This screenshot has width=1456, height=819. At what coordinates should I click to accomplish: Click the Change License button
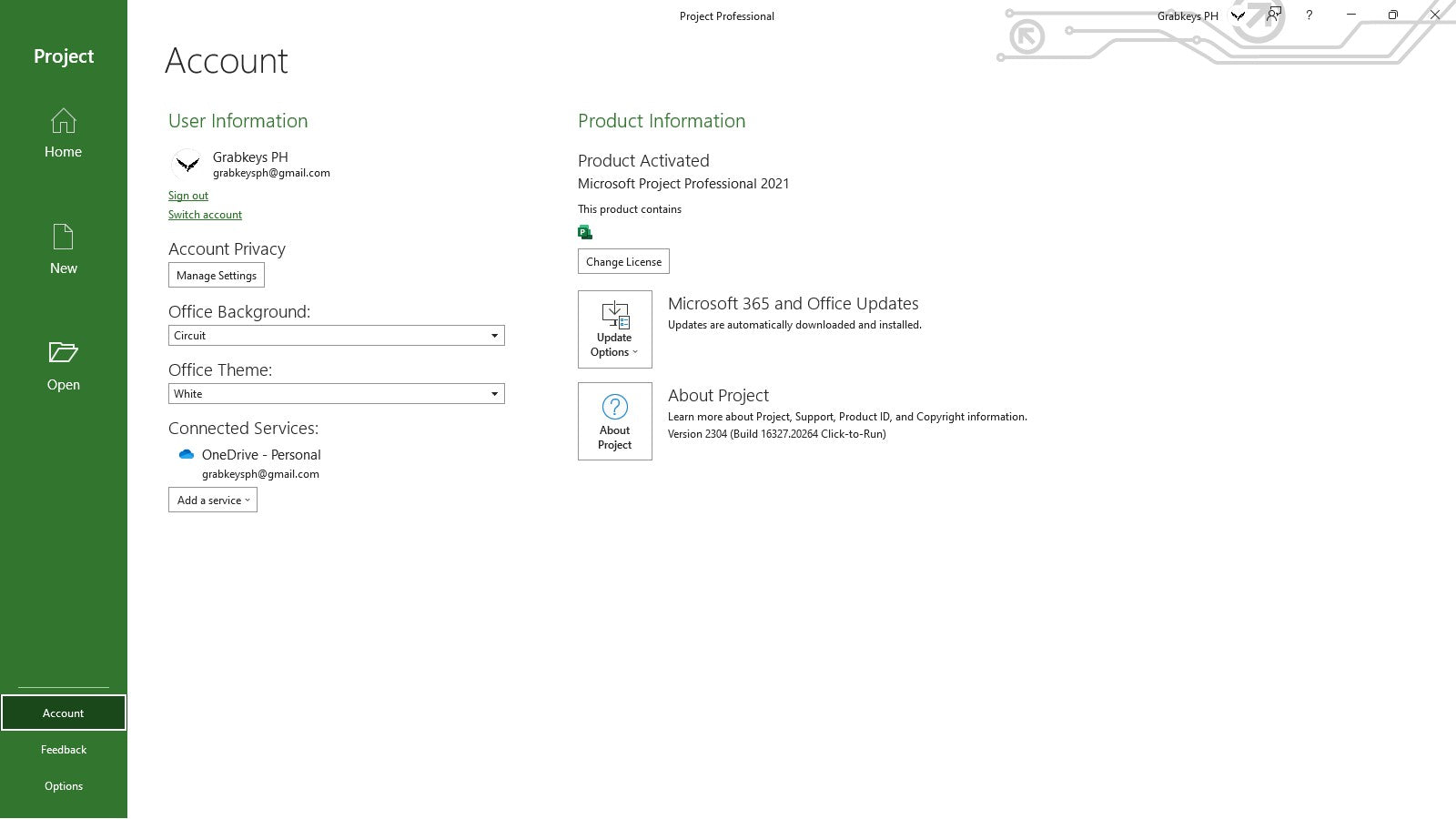[623, 261]
